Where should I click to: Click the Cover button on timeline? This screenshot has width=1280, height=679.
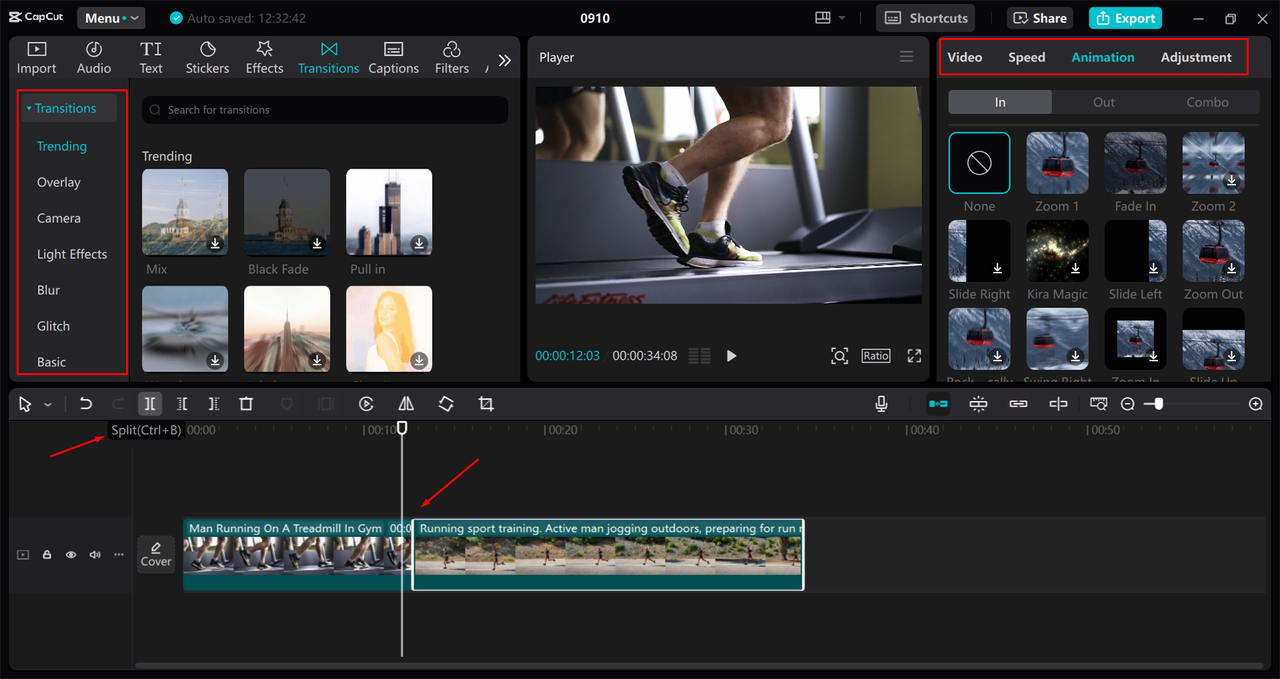coord(156,554)
